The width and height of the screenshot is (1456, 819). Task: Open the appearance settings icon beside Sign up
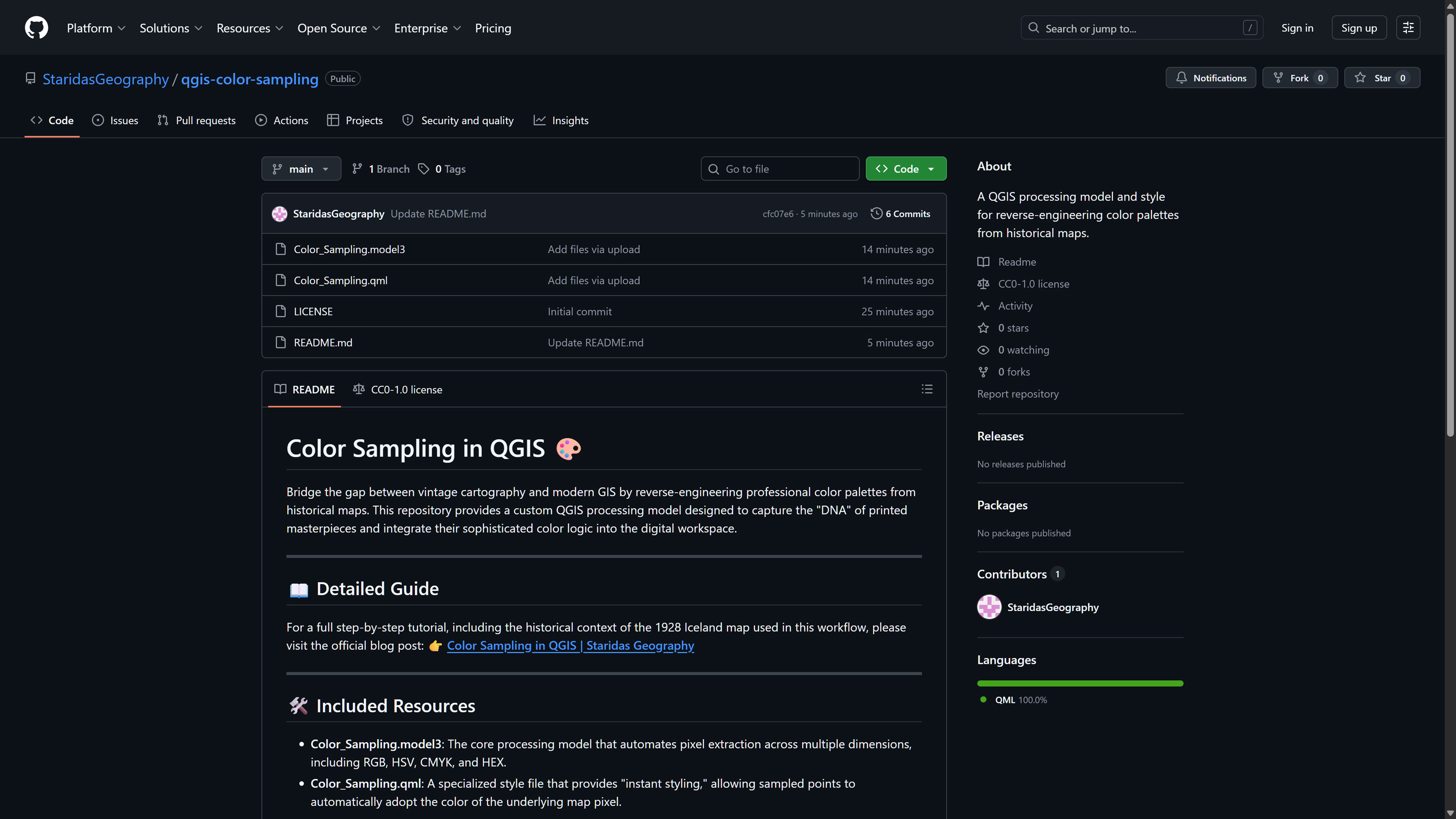click(1408, 28)
